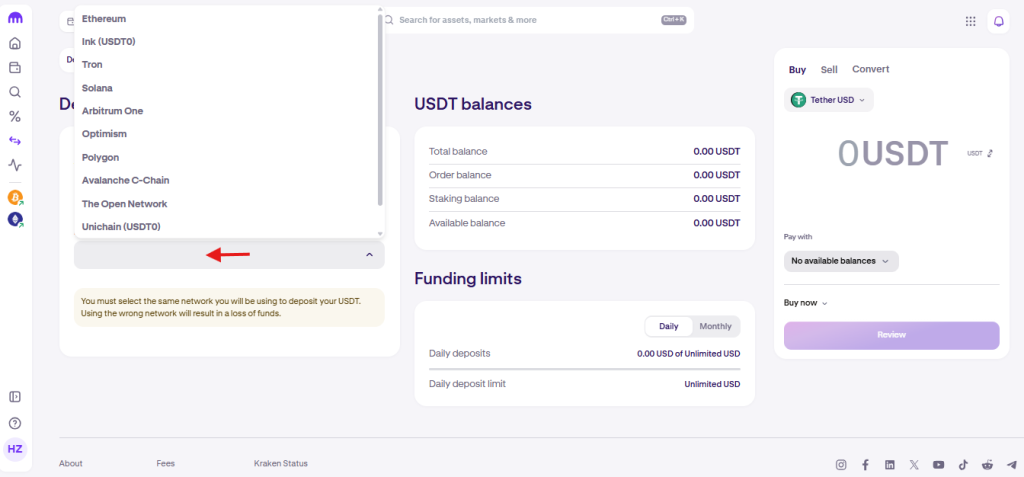Viewport: 1024px width, 477px height.
Task: Open Kraken Facebook page
Action: coord(865,465)
